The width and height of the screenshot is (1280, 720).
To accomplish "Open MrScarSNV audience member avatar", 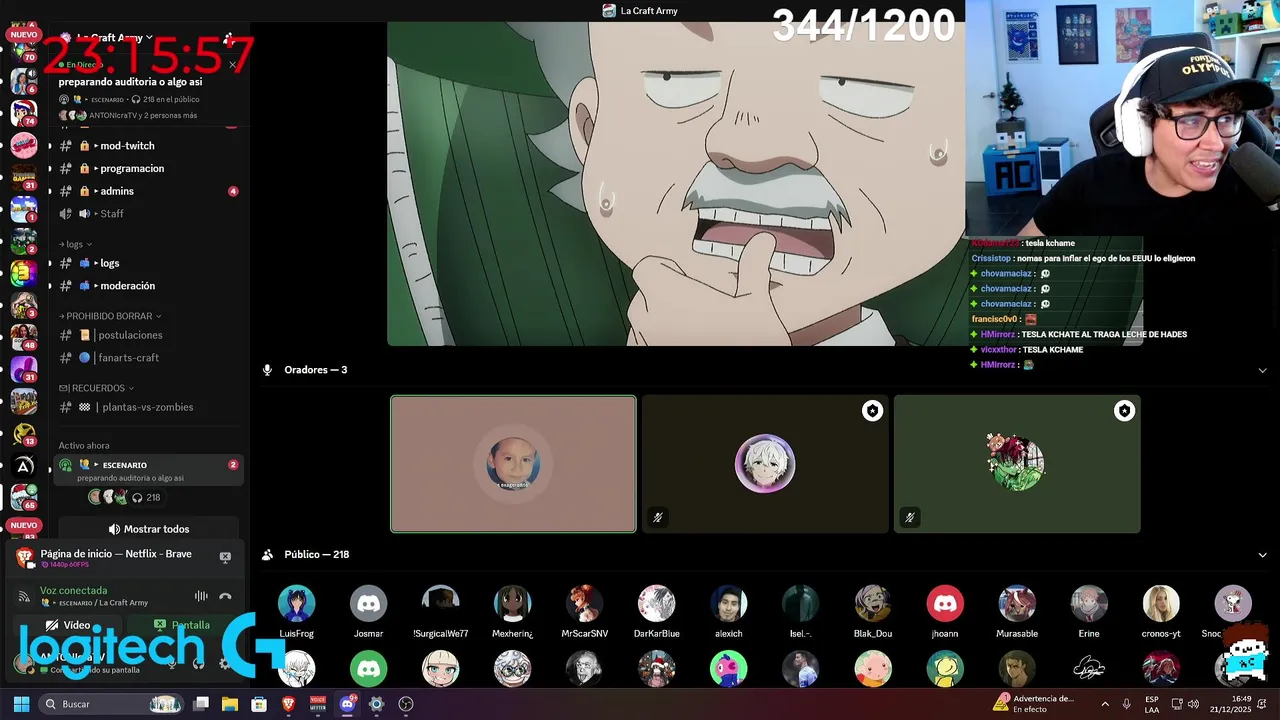I will [585, 603].
